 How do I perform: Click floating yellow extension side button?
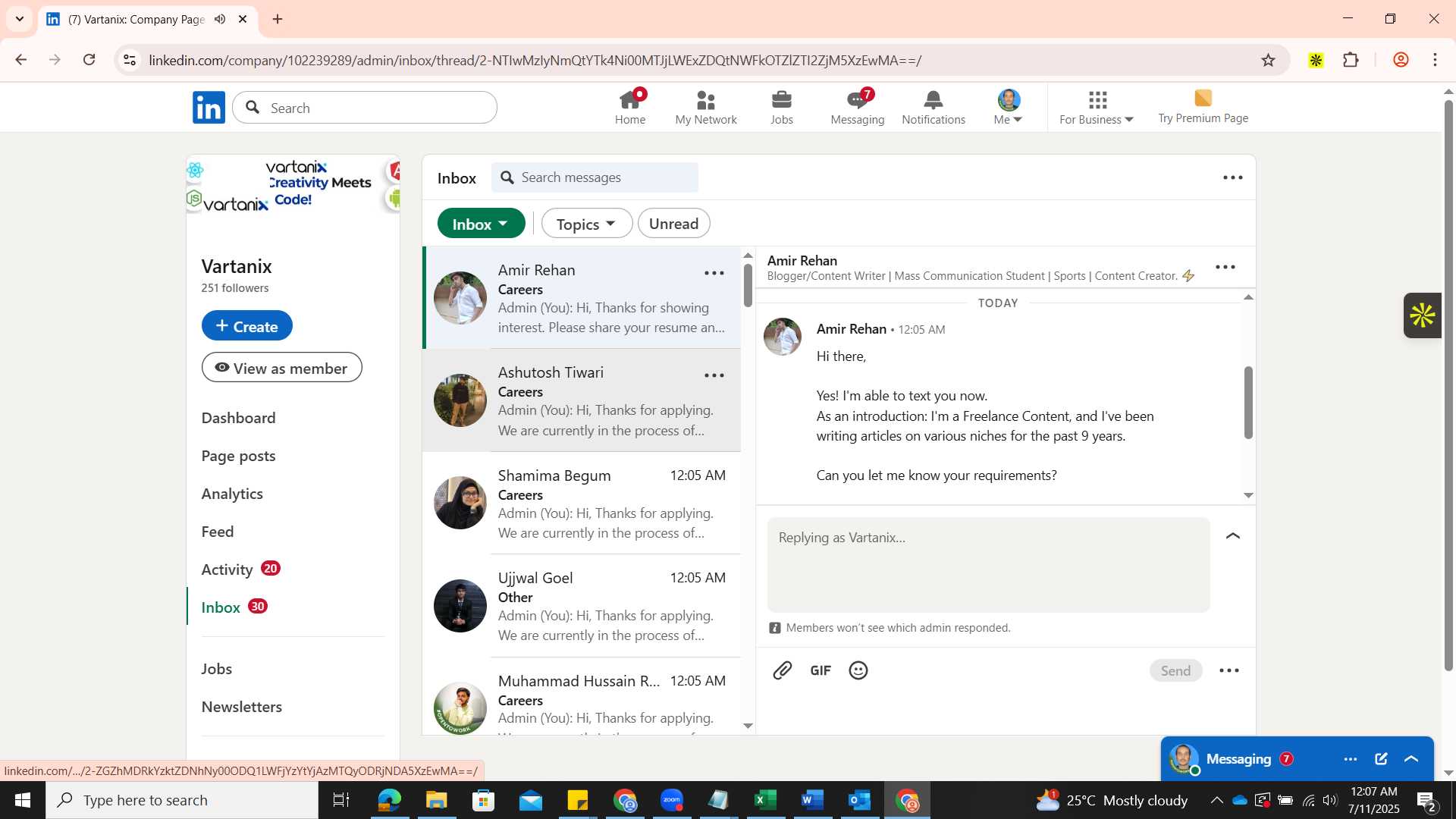(1422, 315)
